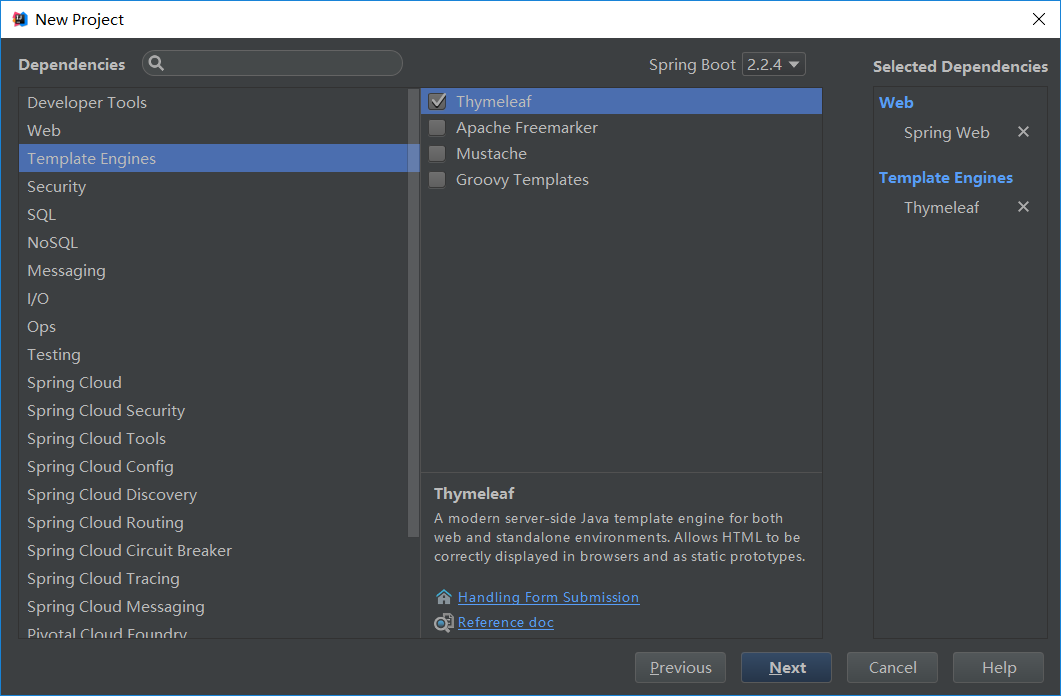The width and height of the screenshot is (1061, 696).
Task: Select the Developer Tools category
Action: click(214, 102)
